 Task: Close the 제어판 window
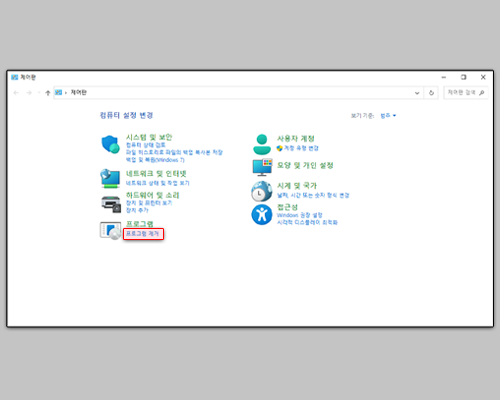point(483,77)
